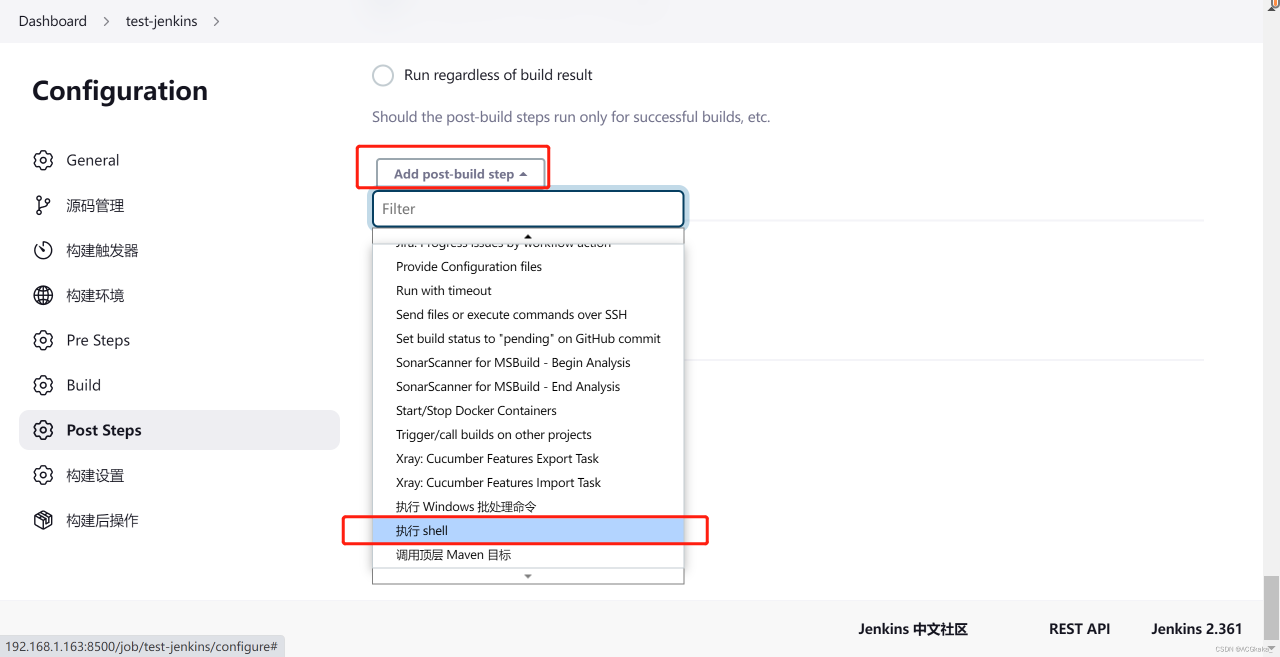Click the 构建触发器 clock icon

point(43,251)
